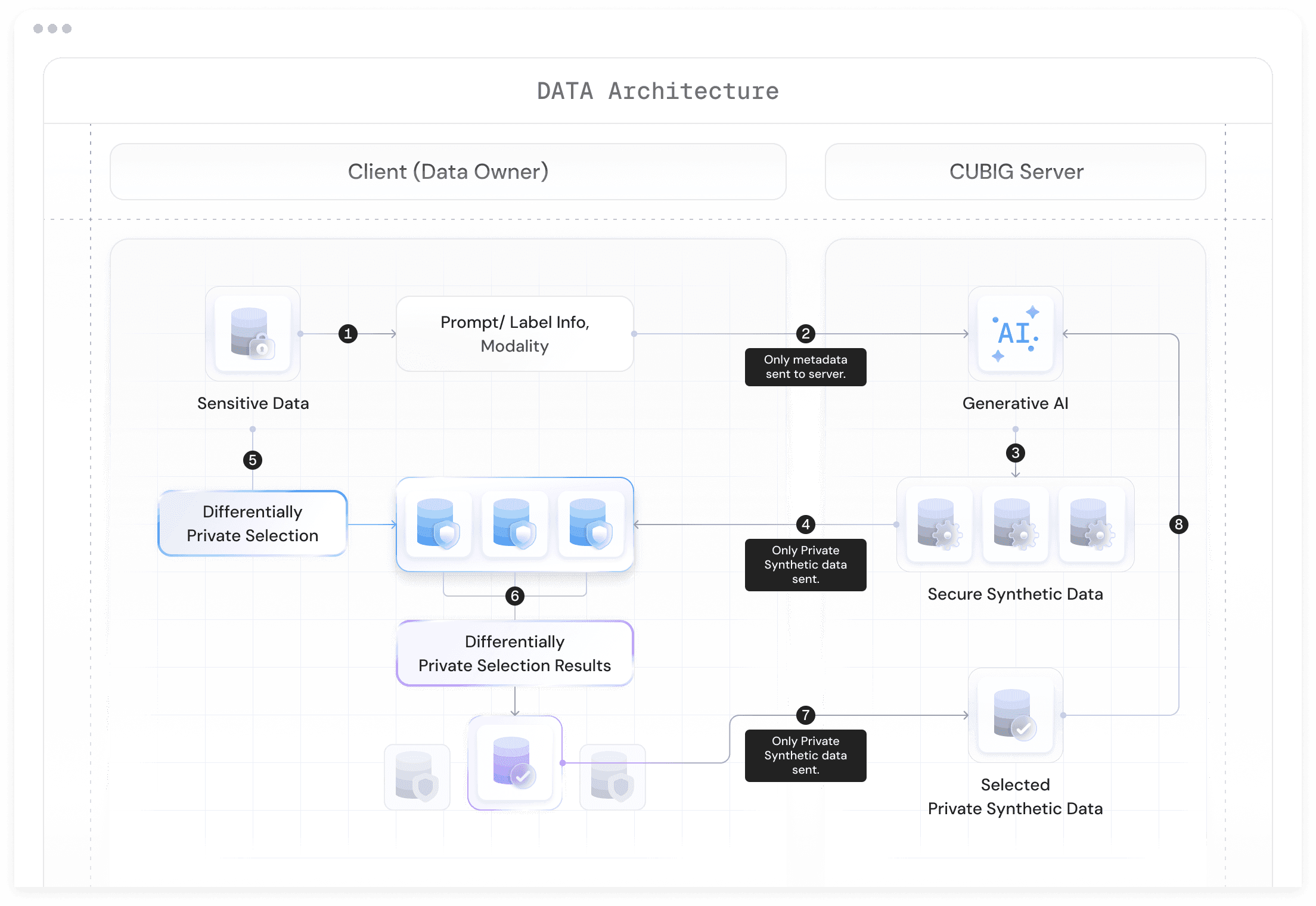
Task: Click the Only metadata sent to server tag
Action: (x=805, y=367)
